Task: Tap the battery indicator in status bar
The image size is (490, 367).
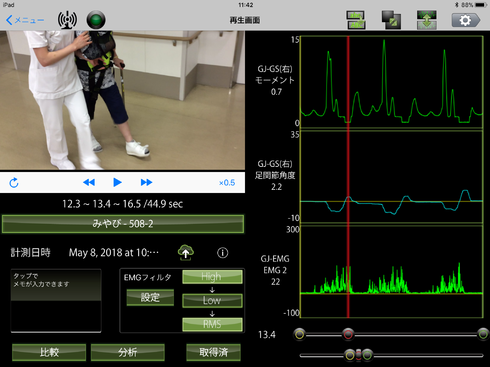Action: pos(481,5)
